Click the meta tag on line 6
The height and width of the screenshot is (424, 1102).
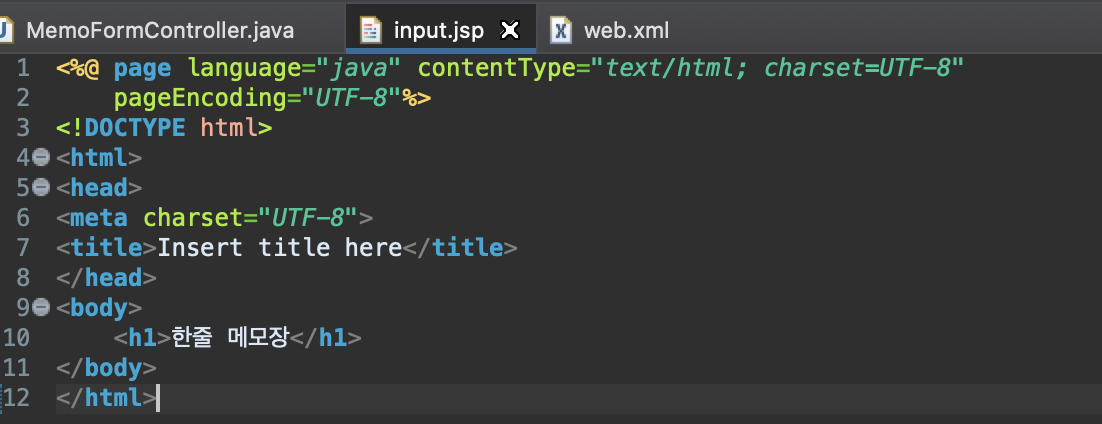pyautogui.click(x=99, y=217)
